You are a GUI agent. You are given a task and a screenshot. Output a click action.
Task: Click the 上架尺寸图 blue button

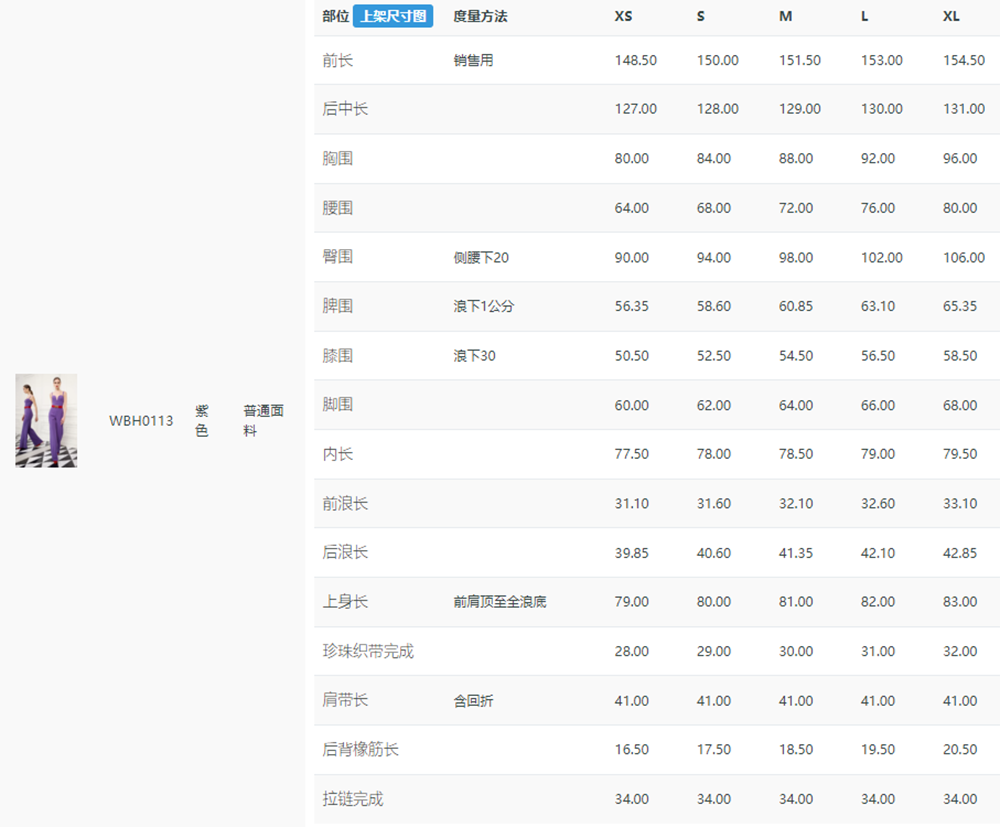click(393, 16)
